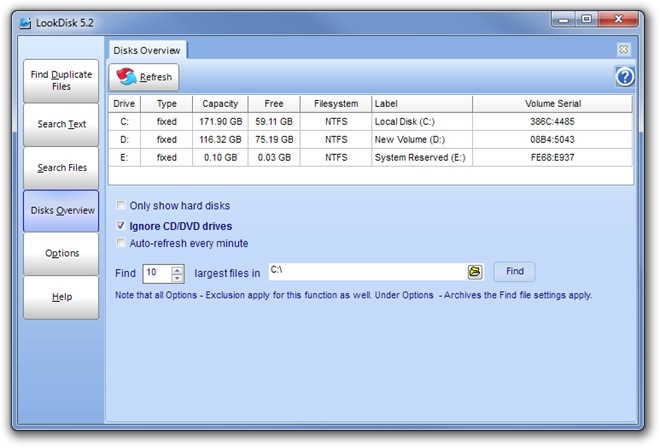Click volume serial 386C:4485
Image resolution: width=660 pixels, height=447 pixels.
tap(552, 122)
